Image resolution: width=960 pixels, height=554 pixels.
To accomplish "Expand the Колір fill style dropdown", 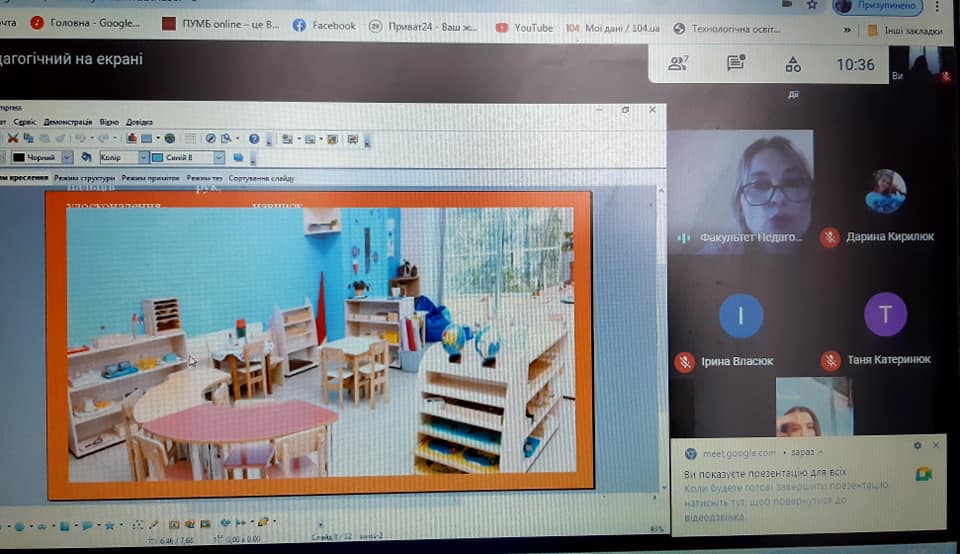I will (x=143, y=157).
